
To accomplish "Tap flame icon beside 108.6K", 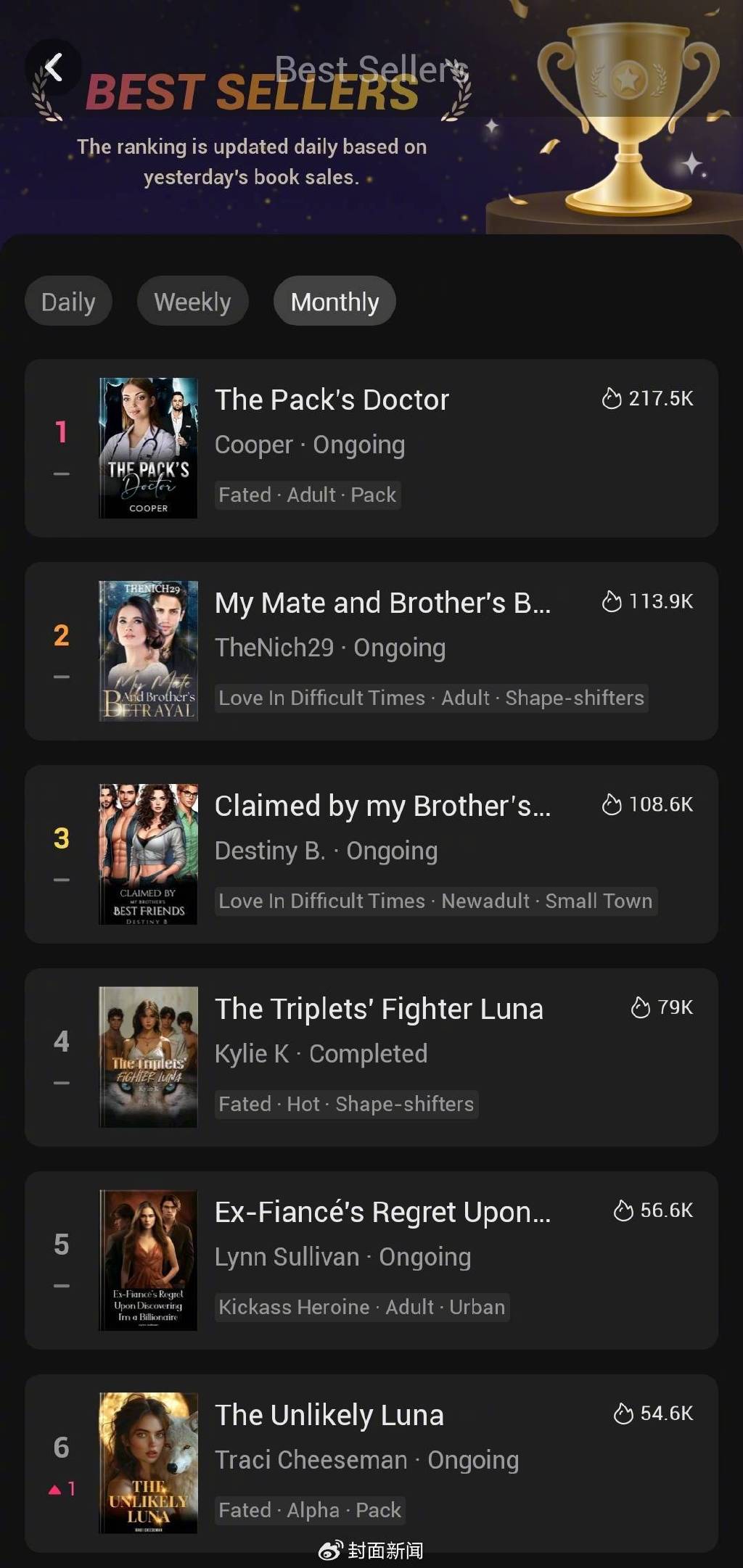I will pyautogui.click(x=612, y=804).
